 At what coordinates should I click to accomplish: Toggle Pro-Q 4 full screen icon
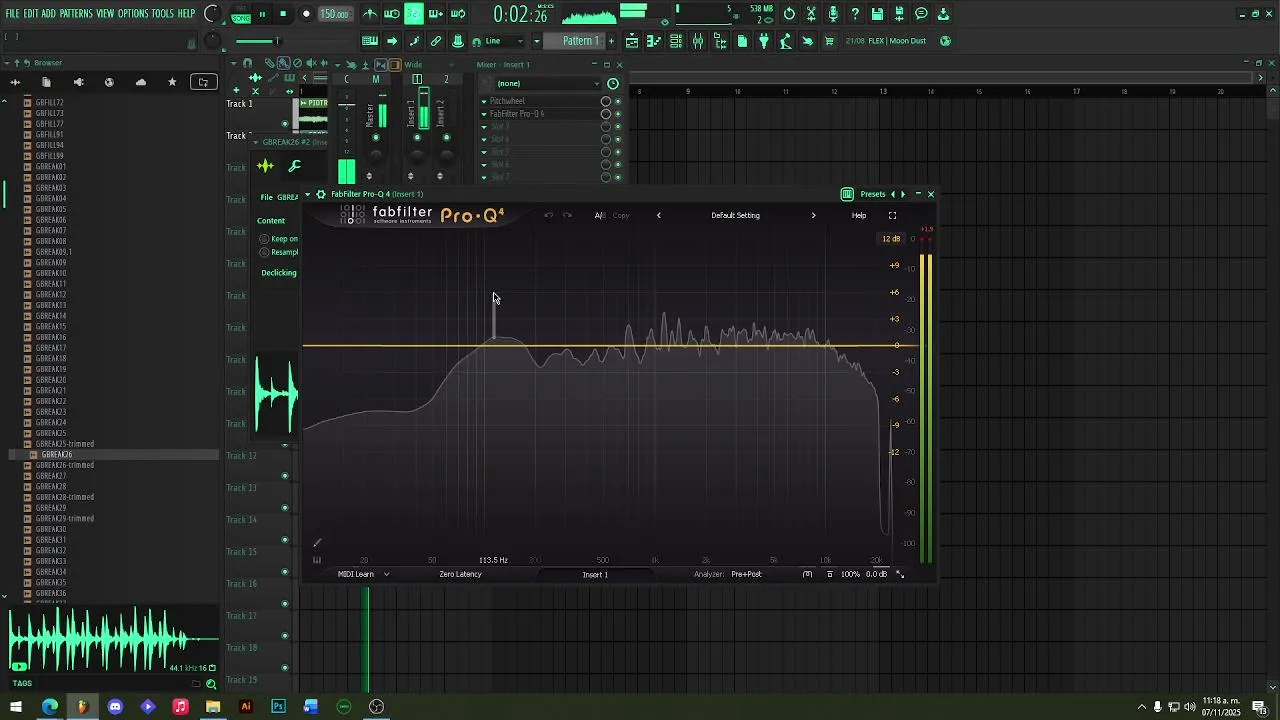point(892,215)
